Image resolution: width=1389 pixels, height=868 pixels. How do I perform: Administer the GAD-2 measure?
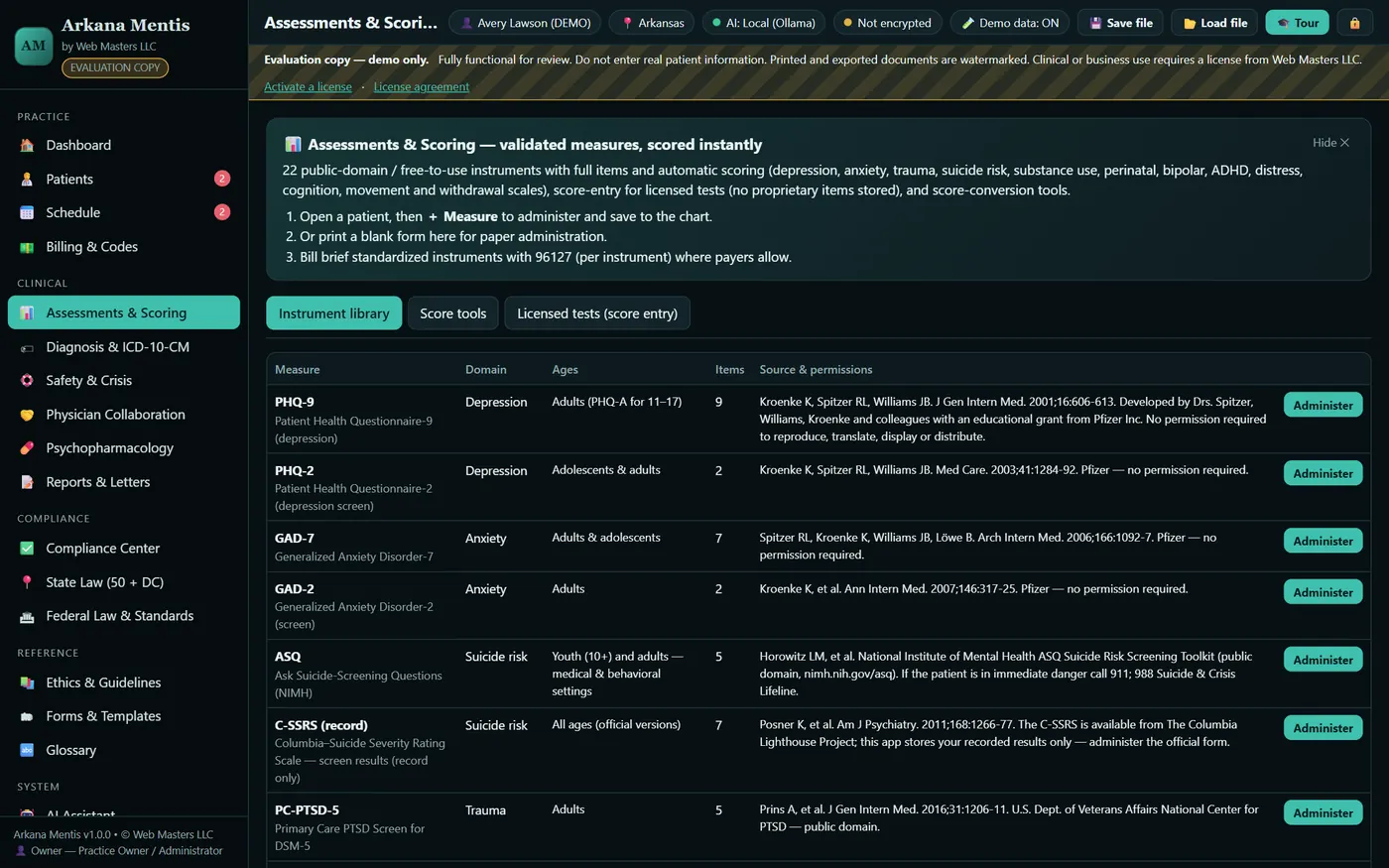1323,592
